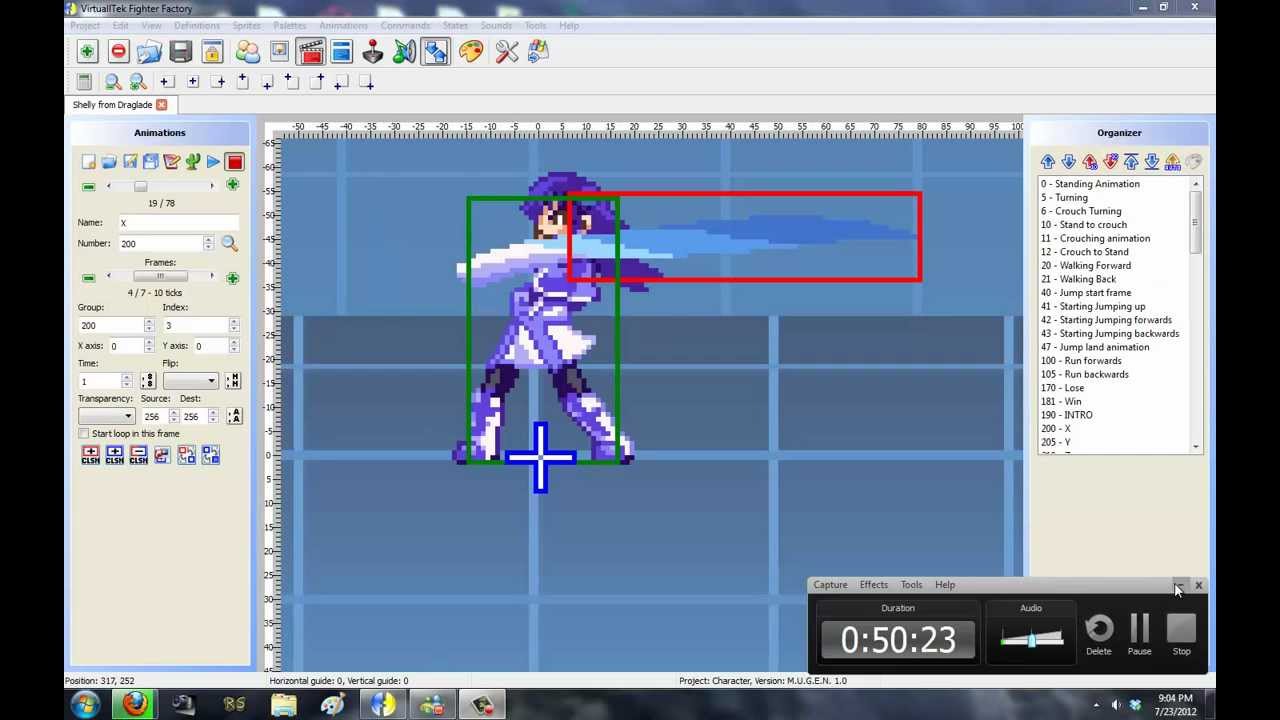This screenshot has height=720, width=1280.
Task: Click the calculator icon in the second toolbar
Action: [x=84, y=82]
